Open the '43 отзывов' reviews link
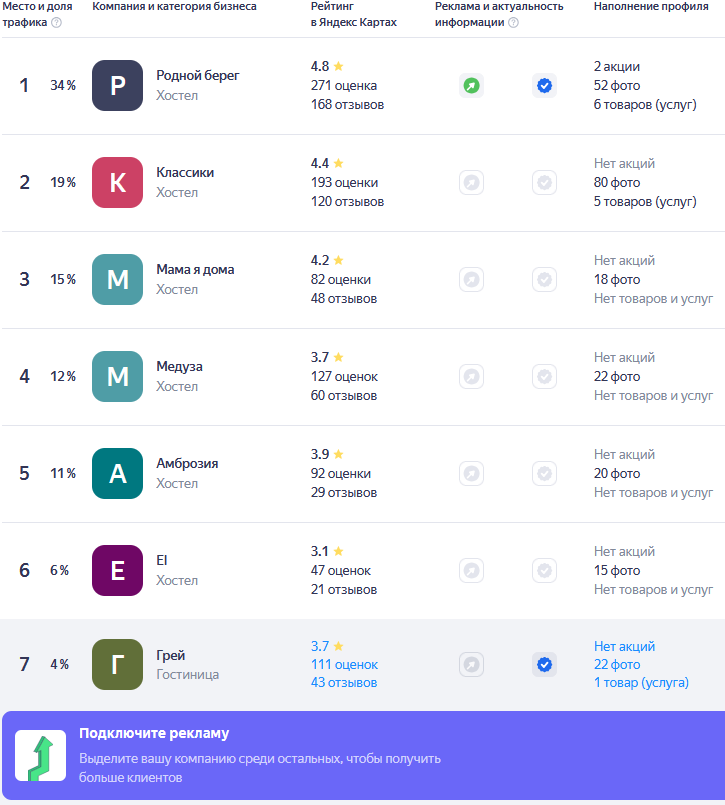Screen dimensions: 725x805 344,683
